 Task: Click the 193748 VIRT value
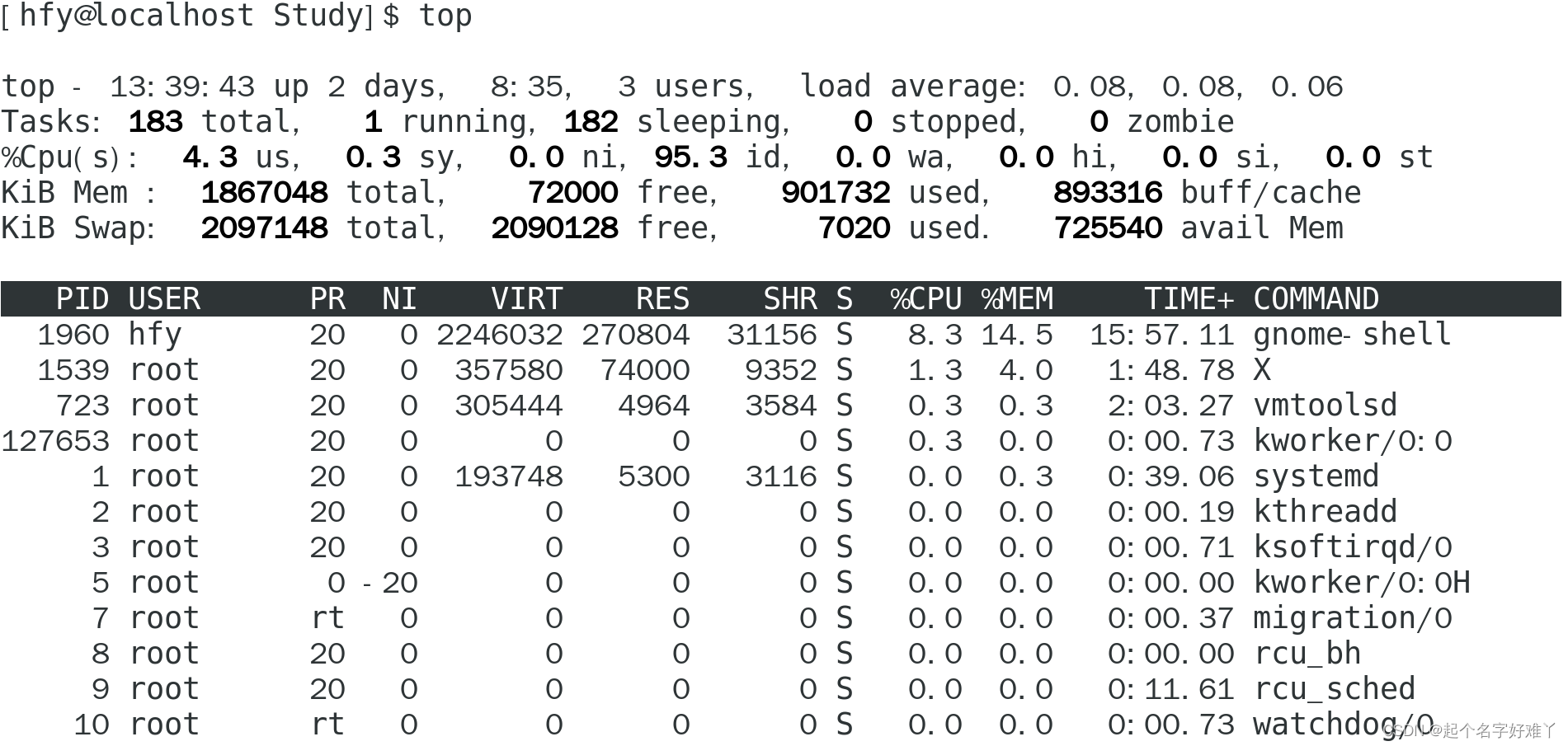tap(509, 476)
